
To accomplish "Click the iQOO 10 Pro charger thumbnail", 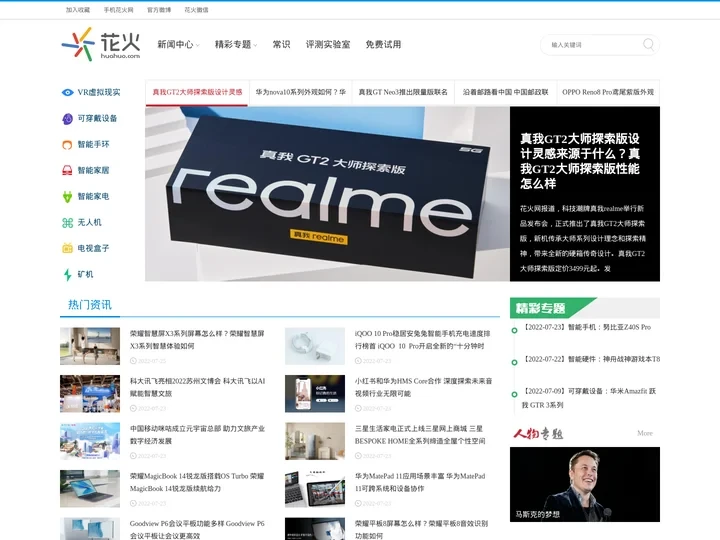I will pos(315,346).
